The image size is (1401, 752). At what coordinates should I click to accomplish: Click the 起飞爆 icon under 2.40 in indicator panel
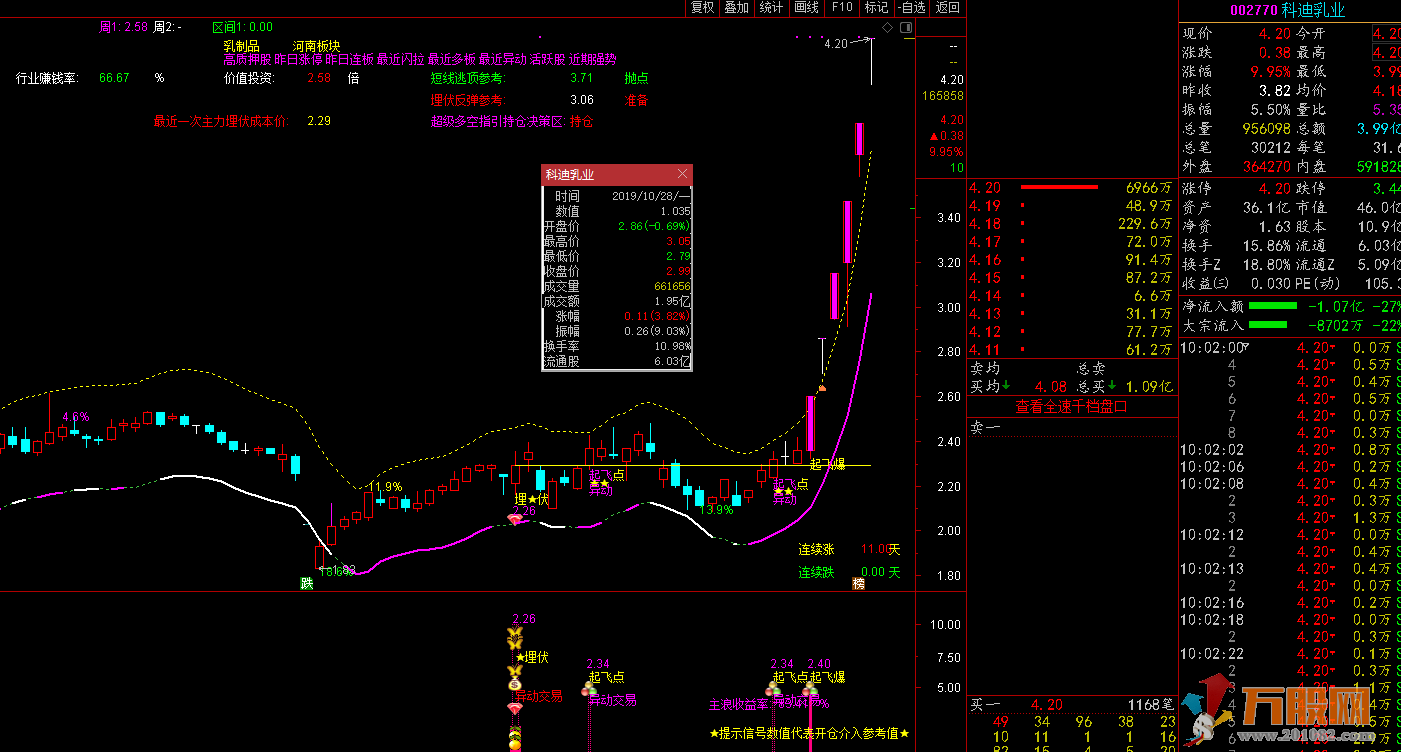[x=811, y=687]
